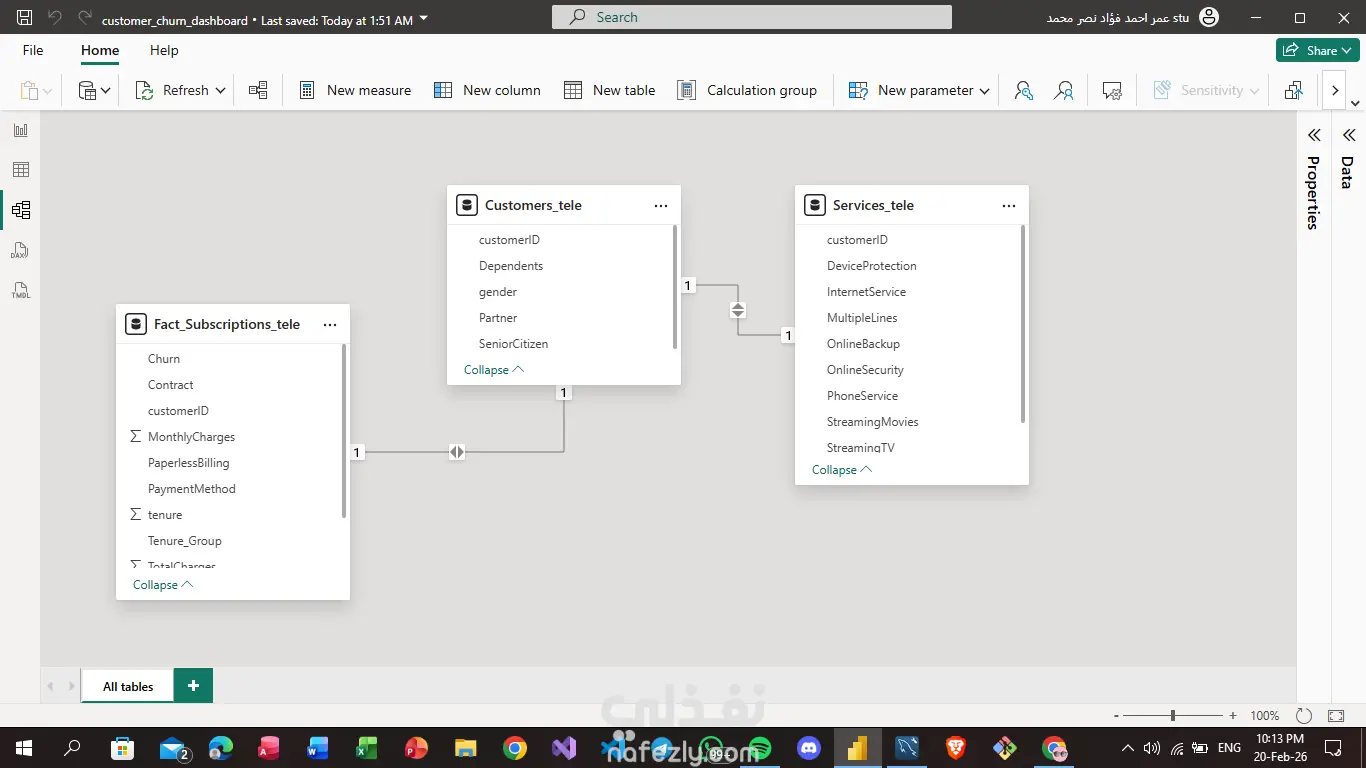
Task: Click the View as roles icon
Action: tap(1064, 90)
